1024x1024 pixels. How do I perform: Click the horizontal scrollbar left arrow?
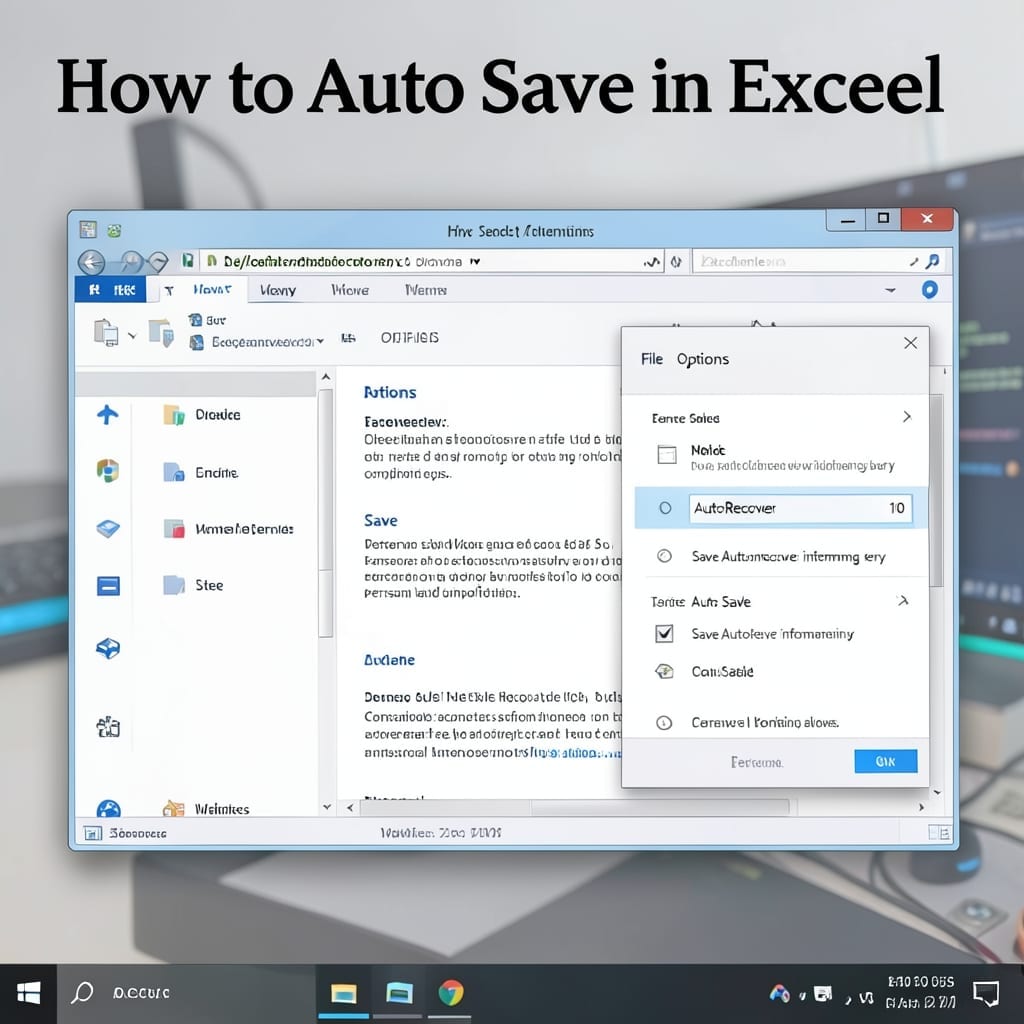point(350,808)
